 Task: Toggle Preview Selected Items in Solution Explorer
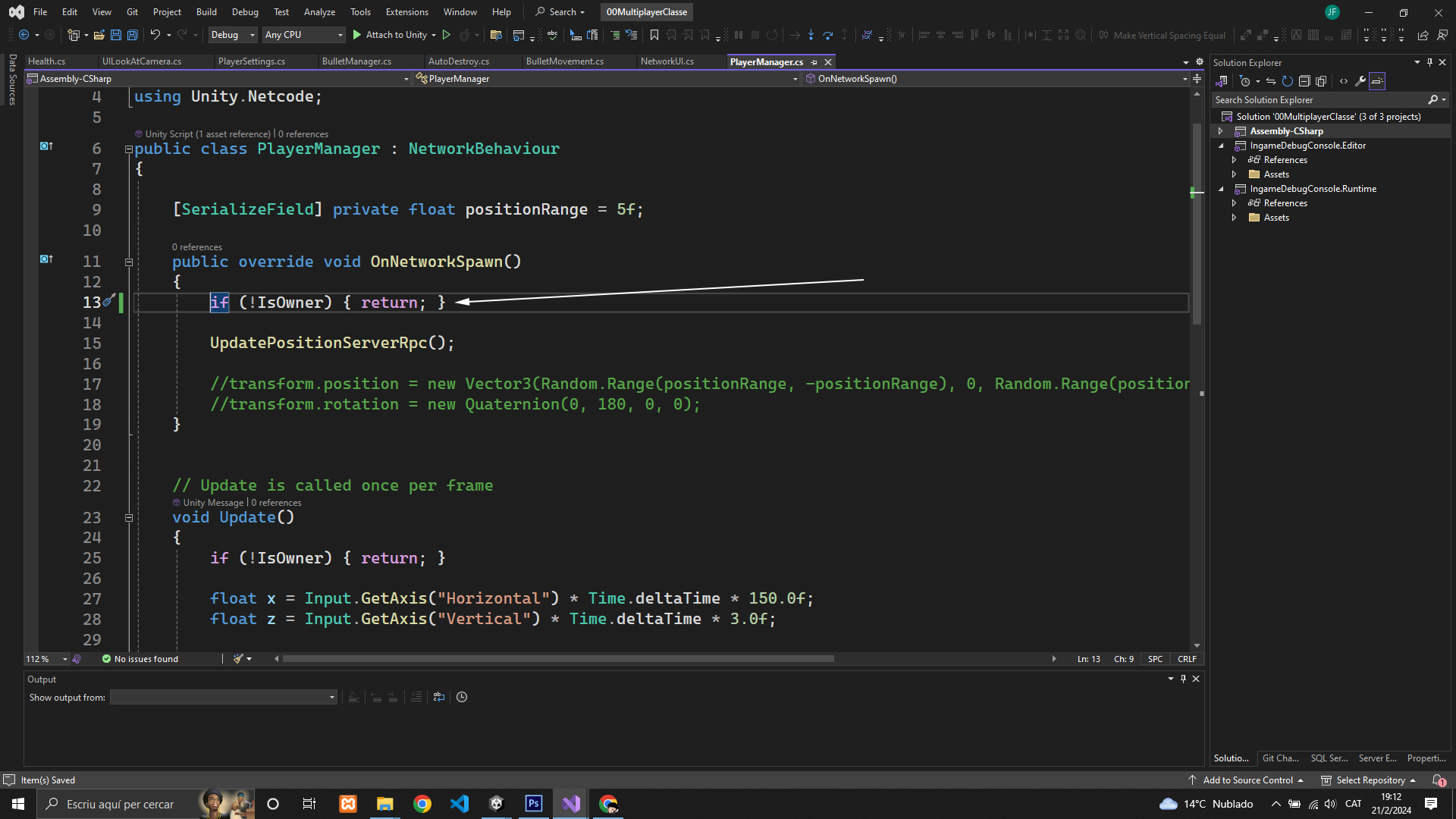coord(1377,81)
